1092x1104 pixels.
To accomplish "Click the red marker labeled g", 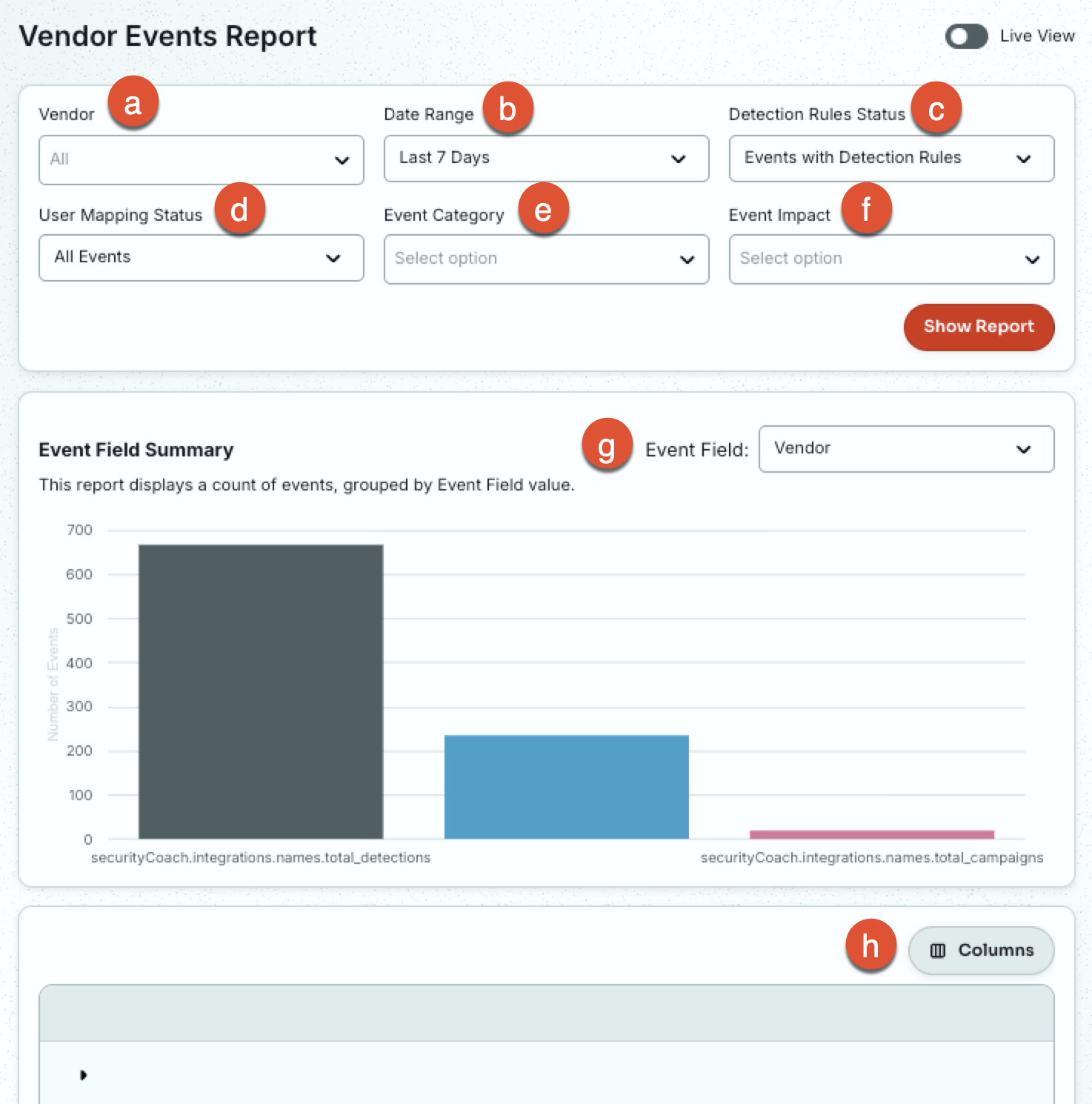I will (607, 445).
